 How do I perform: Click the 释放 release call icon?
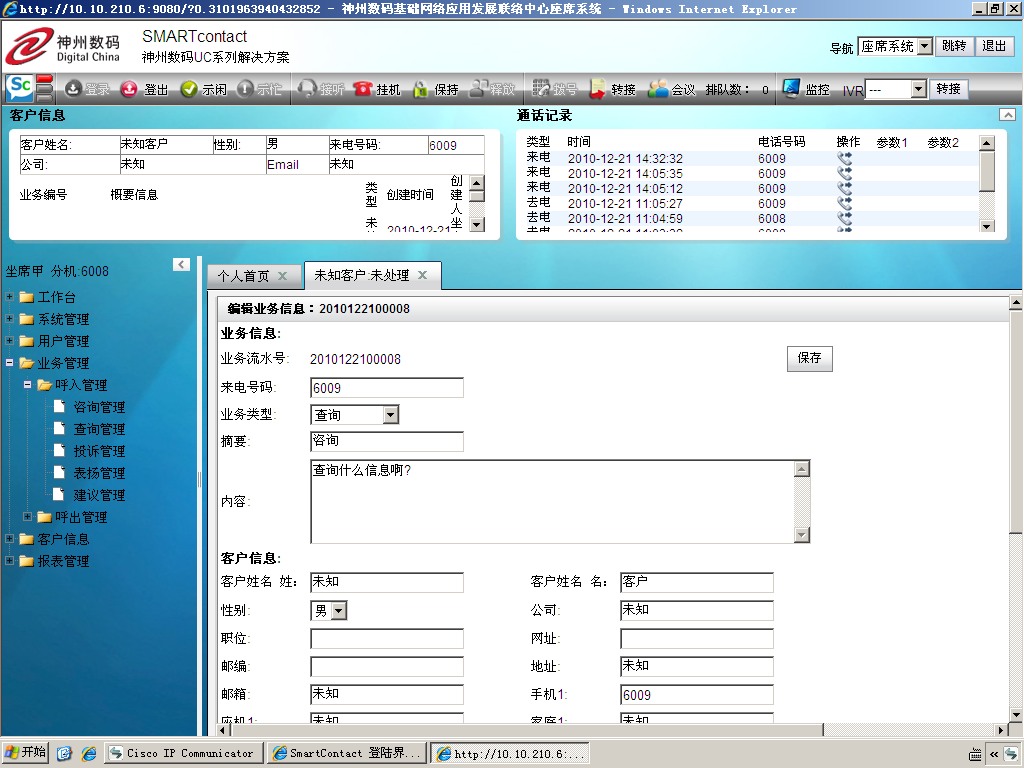479,89
